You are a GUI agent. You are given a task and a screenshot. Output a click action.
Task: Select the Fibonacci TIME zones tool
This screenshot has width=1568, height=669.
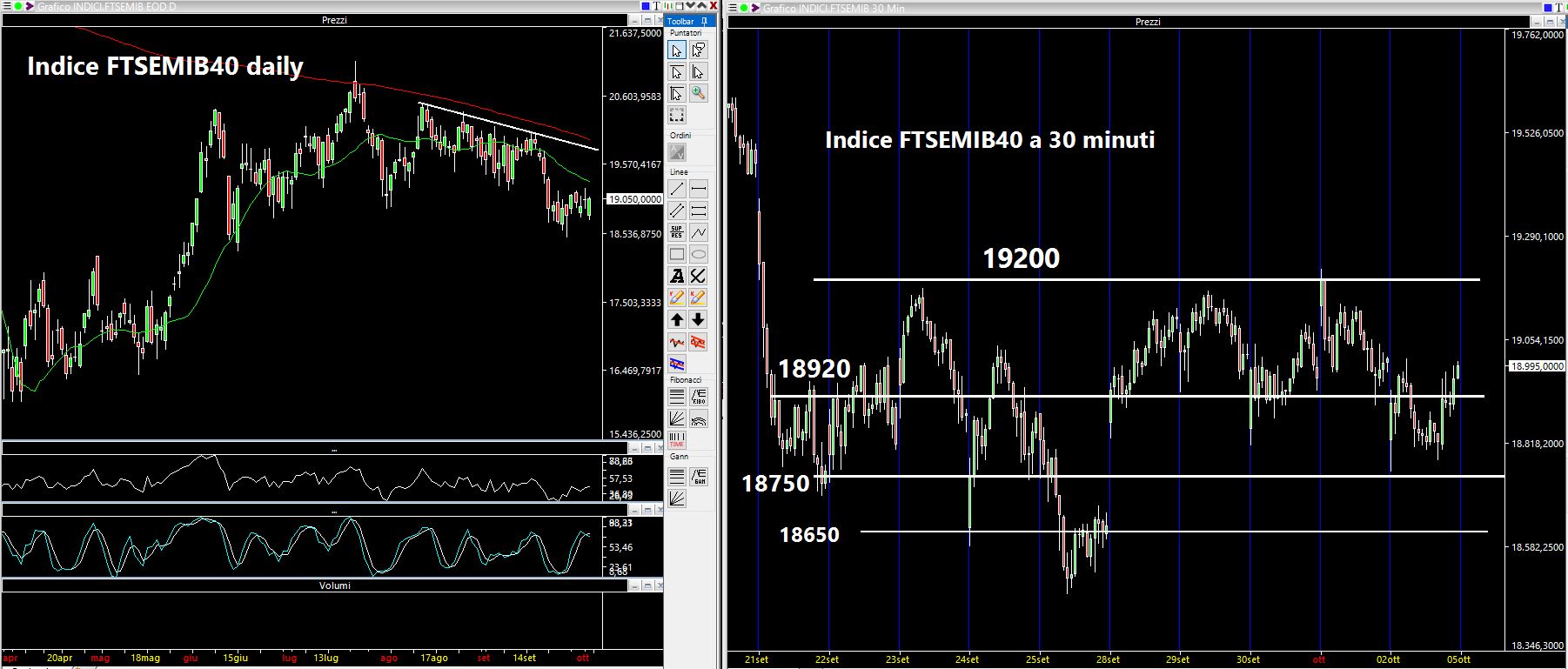[x=677, y=440]
